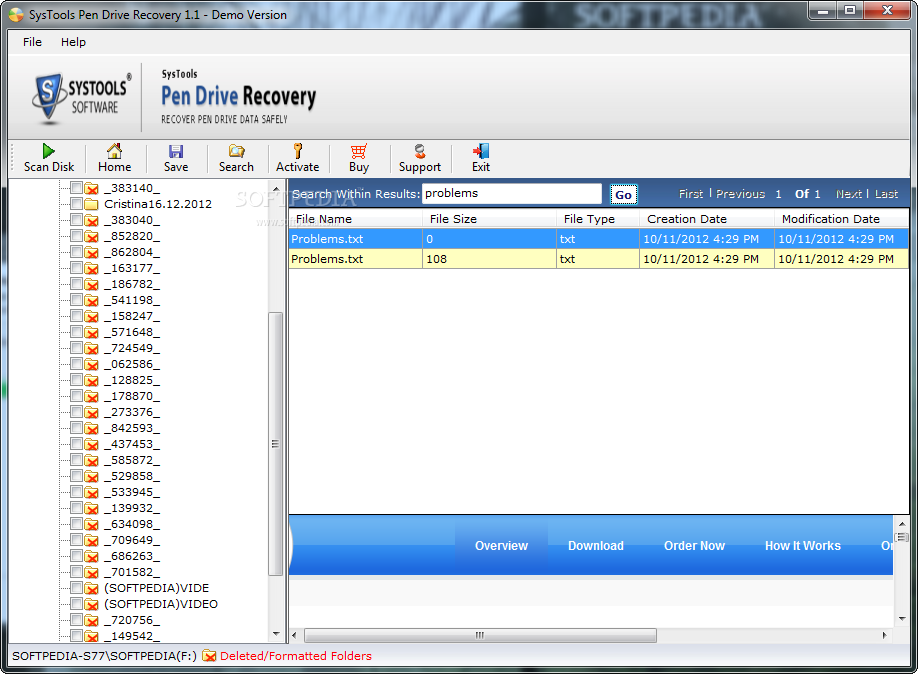
Task: Click the Go search button
Action: tap(624, 194)
